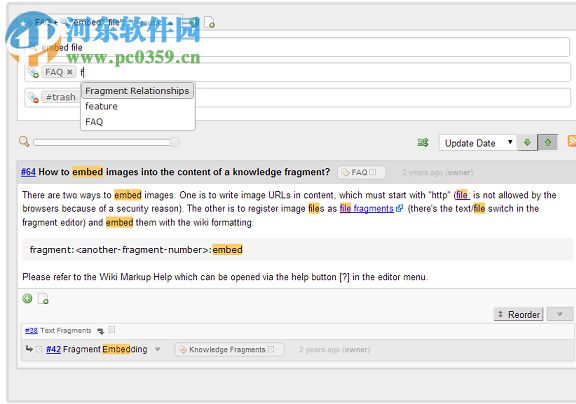Click the FAQ tag on fragment #64
This screenshot has height=404, width=576.
pyautogui.click(x=361, y=172)
